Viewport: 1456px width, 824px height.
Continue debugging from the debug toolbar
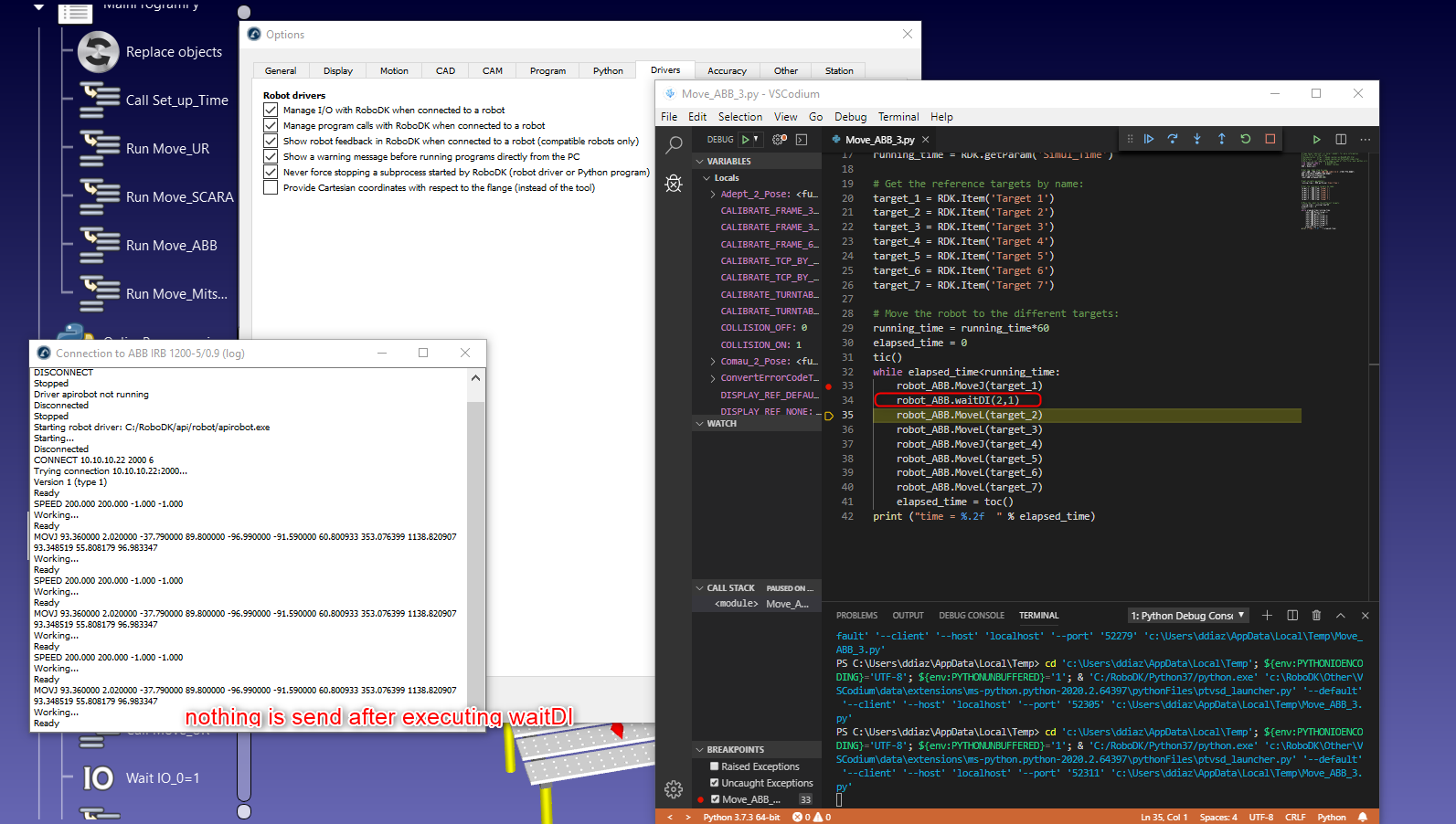[1149, 139]
